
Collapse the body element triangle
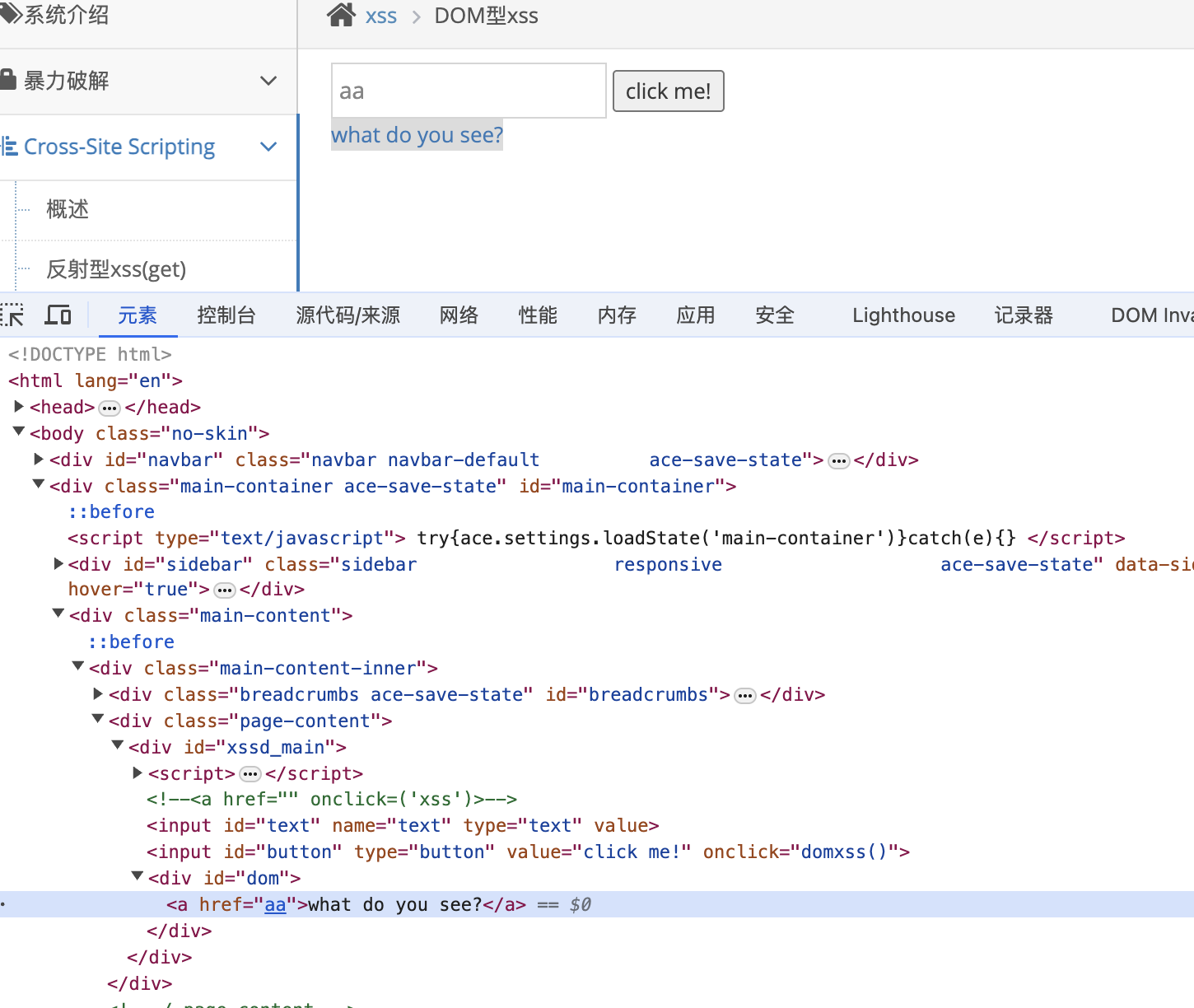(x=19, y=432)
